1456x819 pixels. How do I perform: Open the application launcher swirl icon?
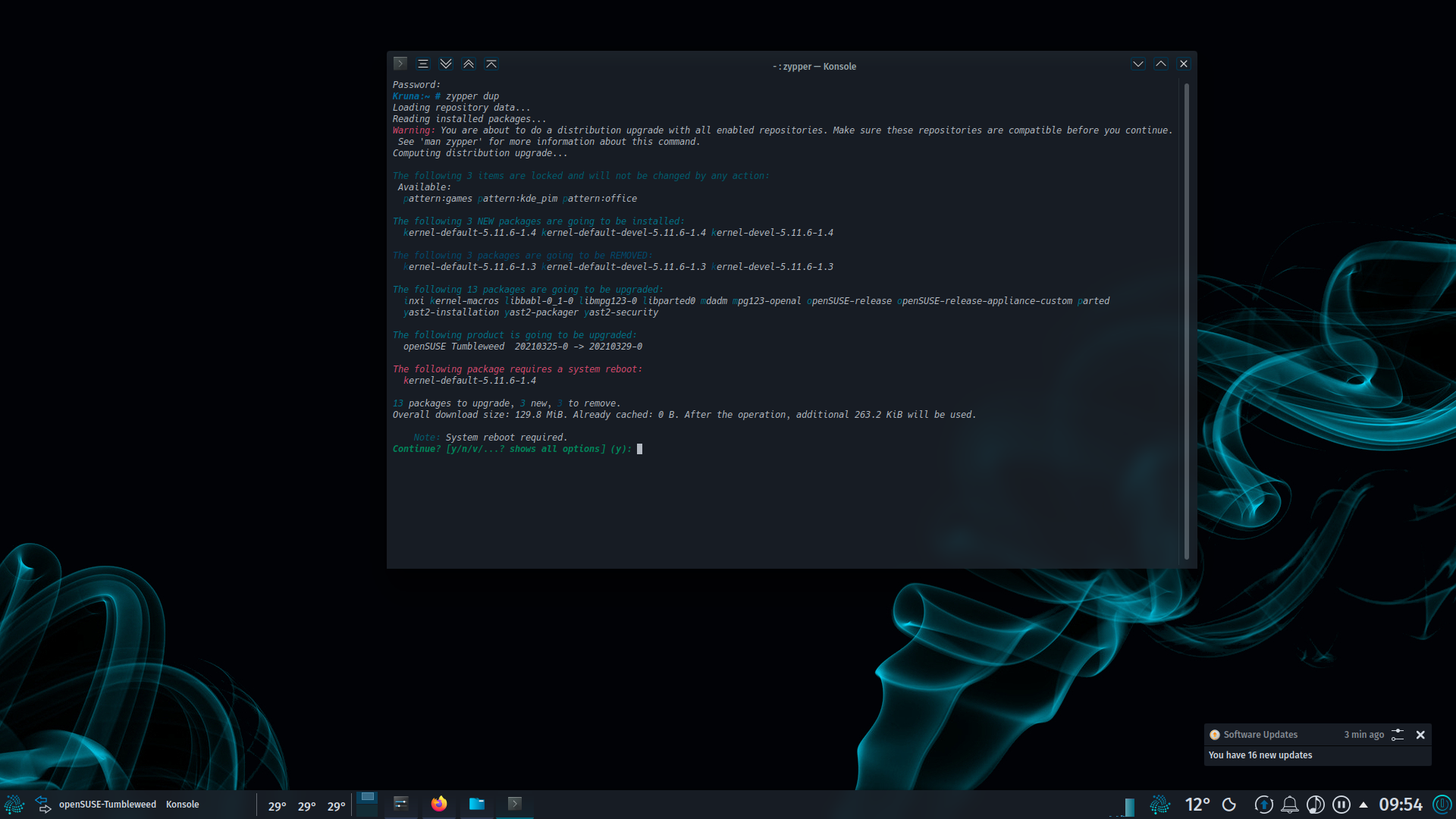[14, 805]
